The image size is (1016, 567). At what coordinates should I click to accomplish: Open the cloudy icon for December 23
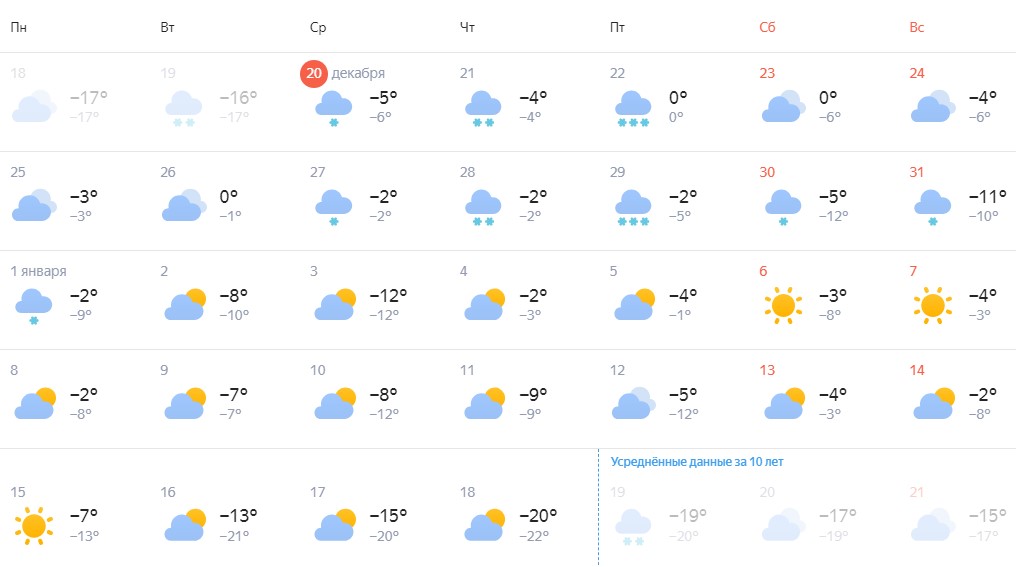pos(783,106)
